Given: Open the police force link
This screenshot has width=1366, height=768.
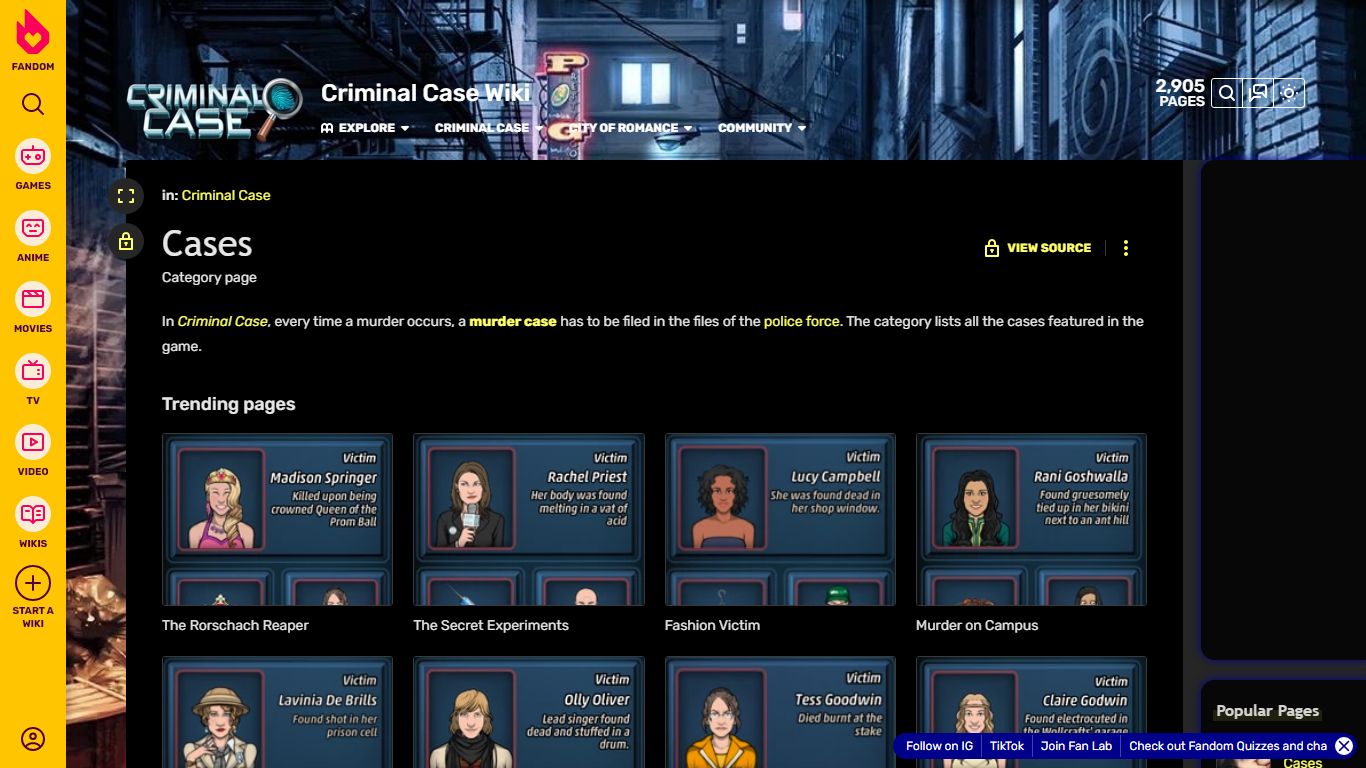Looking at the screenshot, I should tap(802, 321).
